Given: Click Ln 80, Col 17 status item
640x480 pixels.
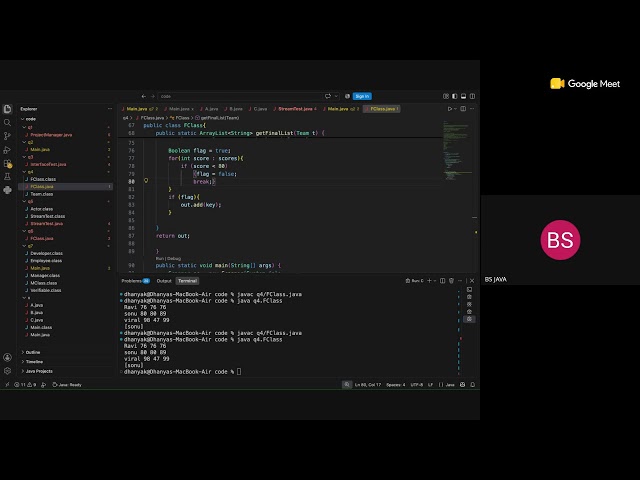Looking at the screenshot, I should (x=368, y=384).
